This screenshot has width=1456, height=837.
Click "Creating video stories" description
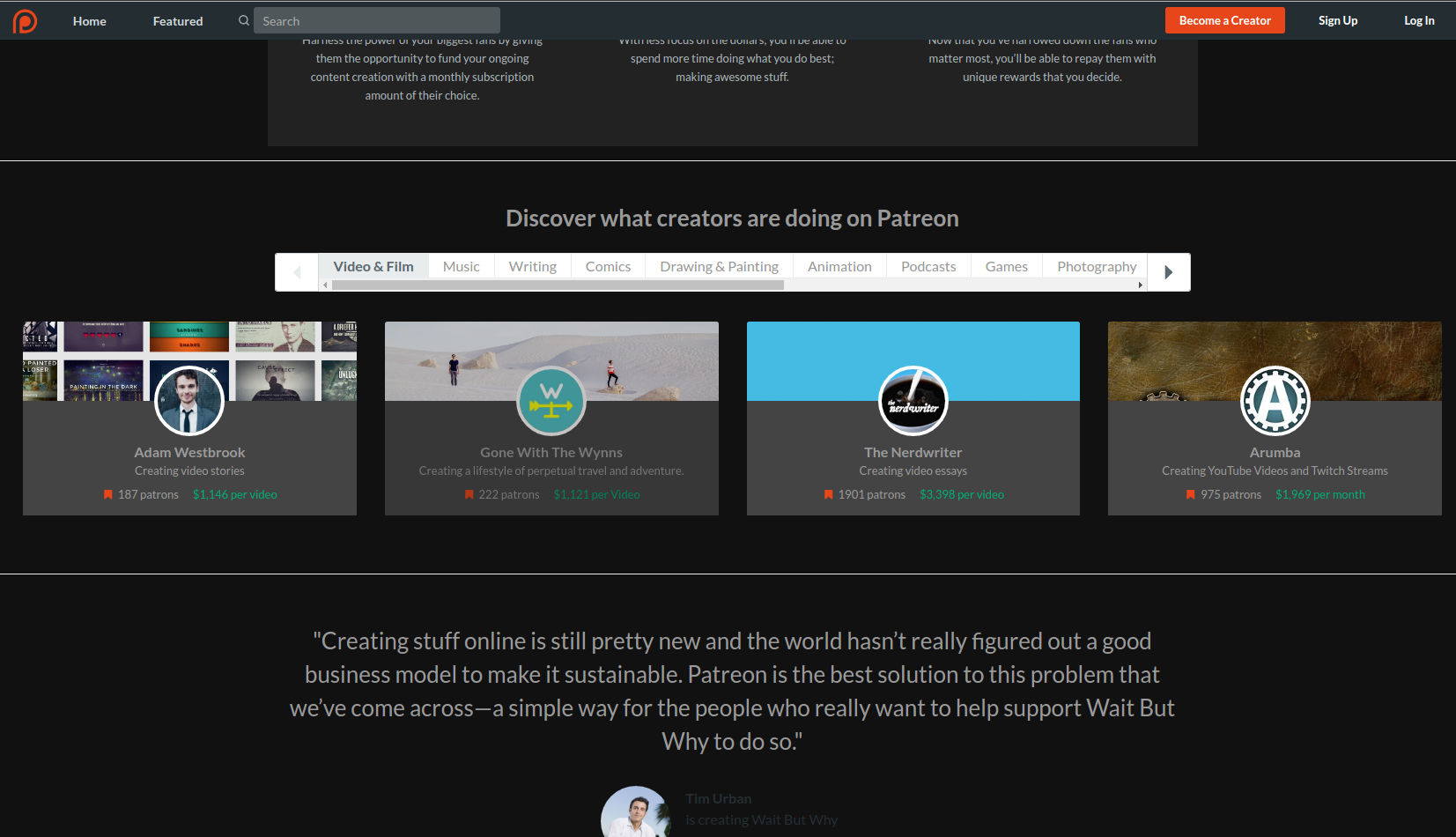tap(189, 471)
